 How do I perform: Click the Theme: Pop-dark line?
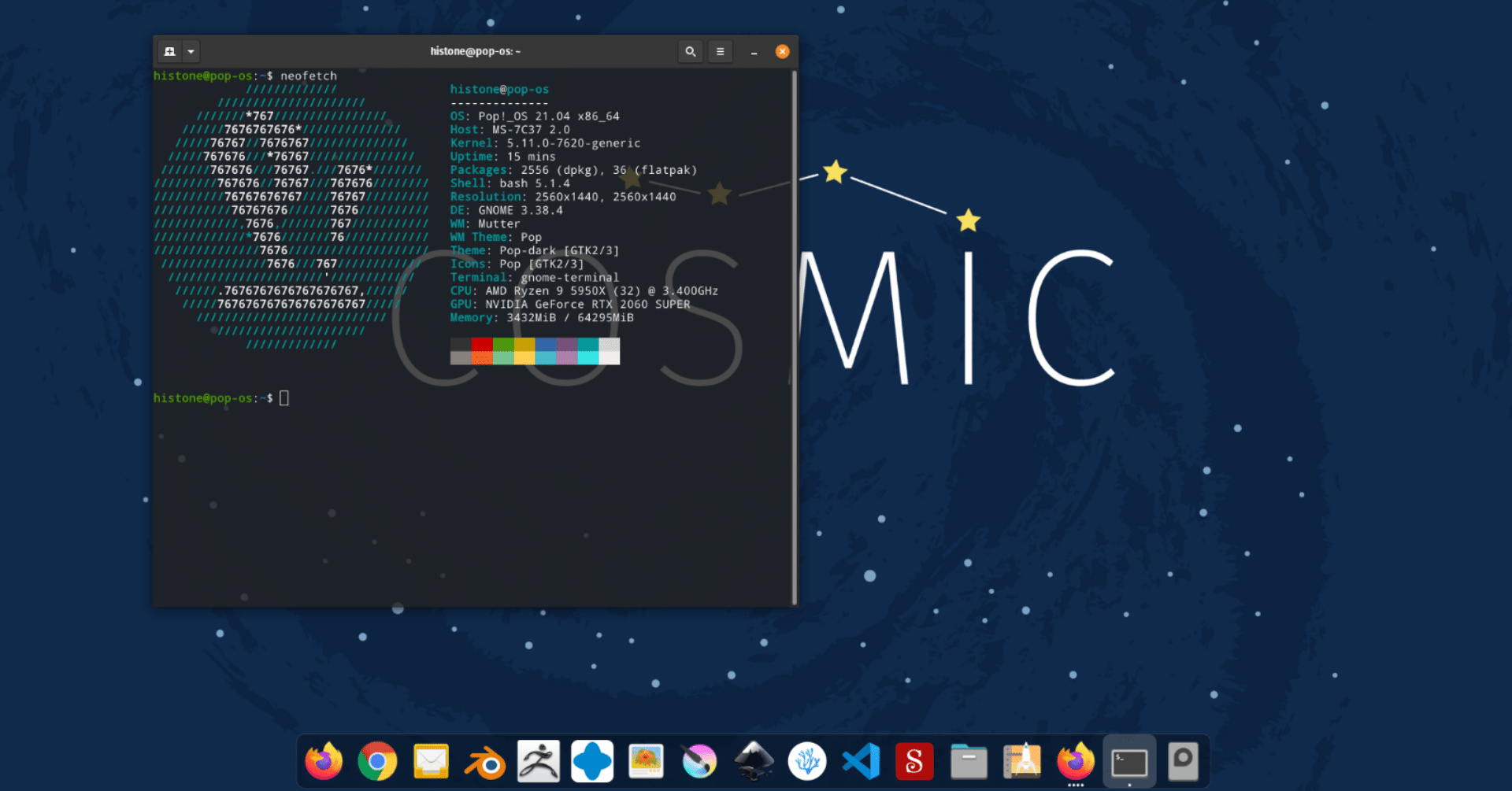point(535,250)
